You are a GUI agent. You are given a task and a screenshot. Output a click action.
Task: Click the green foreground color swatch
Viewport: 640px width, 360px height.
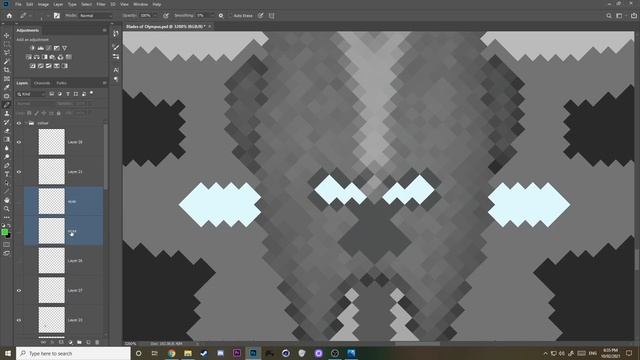pos(4,232)
